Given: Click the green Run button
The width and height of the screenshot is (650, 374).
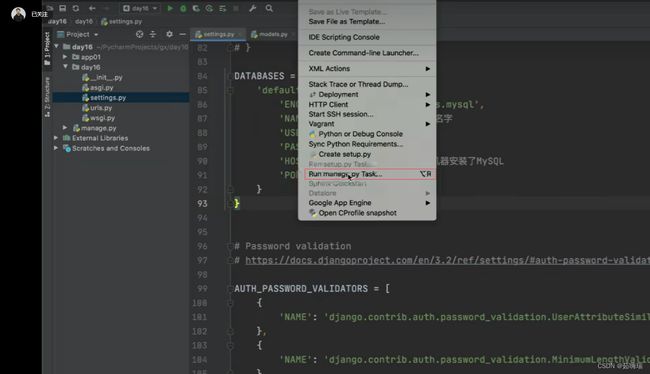Looking at the screenshot, I should tap(170, 8).
